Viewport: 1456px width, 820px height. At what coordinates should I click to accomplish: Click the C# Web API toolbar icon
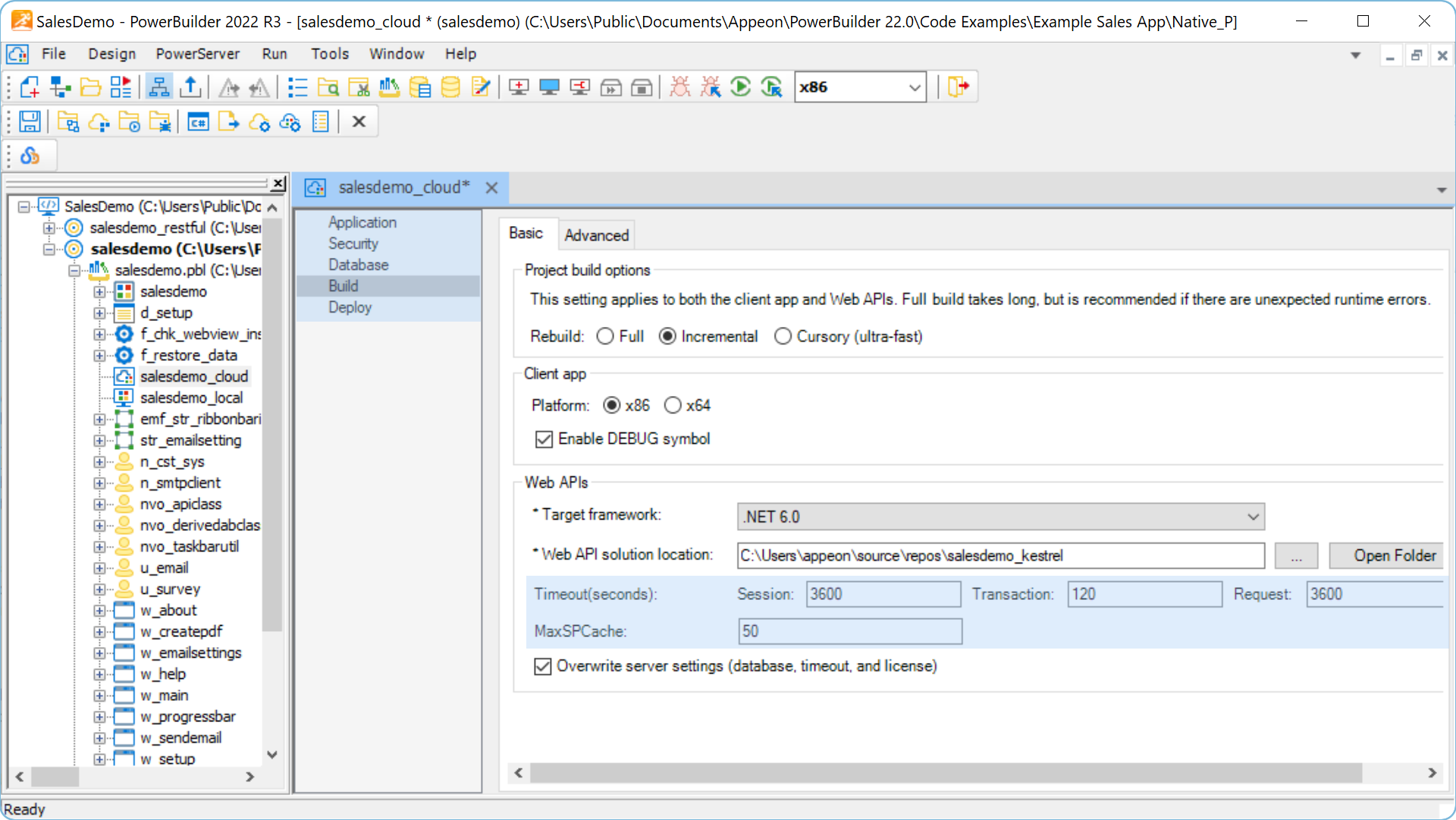point(198,121)
